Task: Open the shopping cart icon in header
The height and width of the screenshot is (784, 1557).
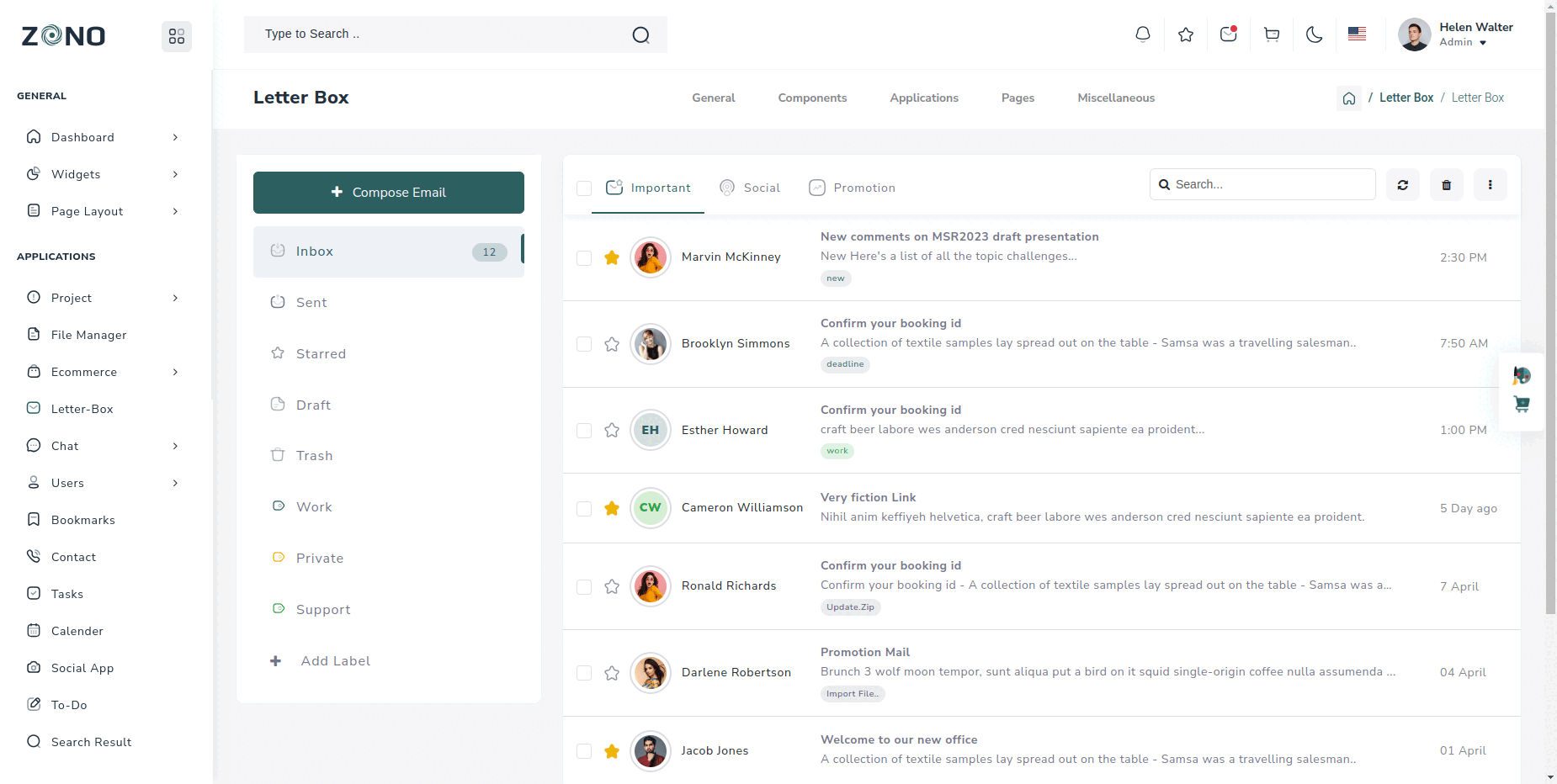Action: pyautogui.click(x=1271, y=34)
